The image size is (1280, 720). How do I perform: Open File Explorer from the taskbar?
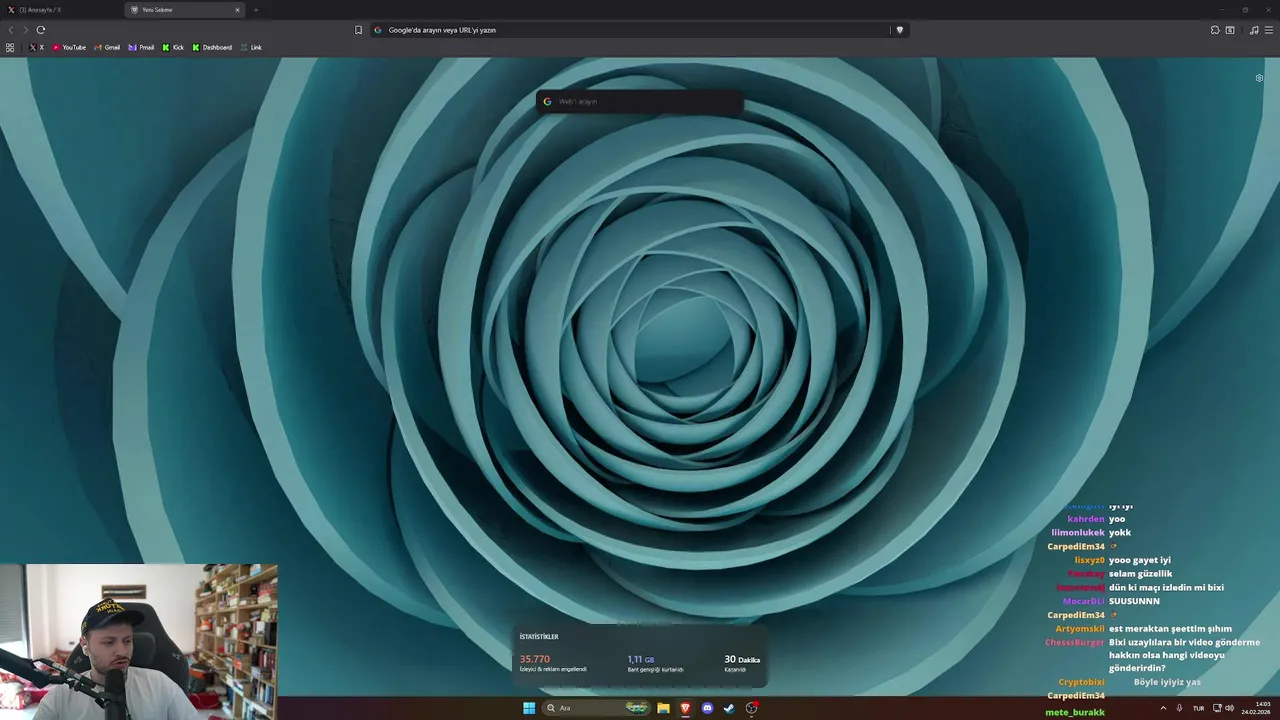tap(663, 708)
